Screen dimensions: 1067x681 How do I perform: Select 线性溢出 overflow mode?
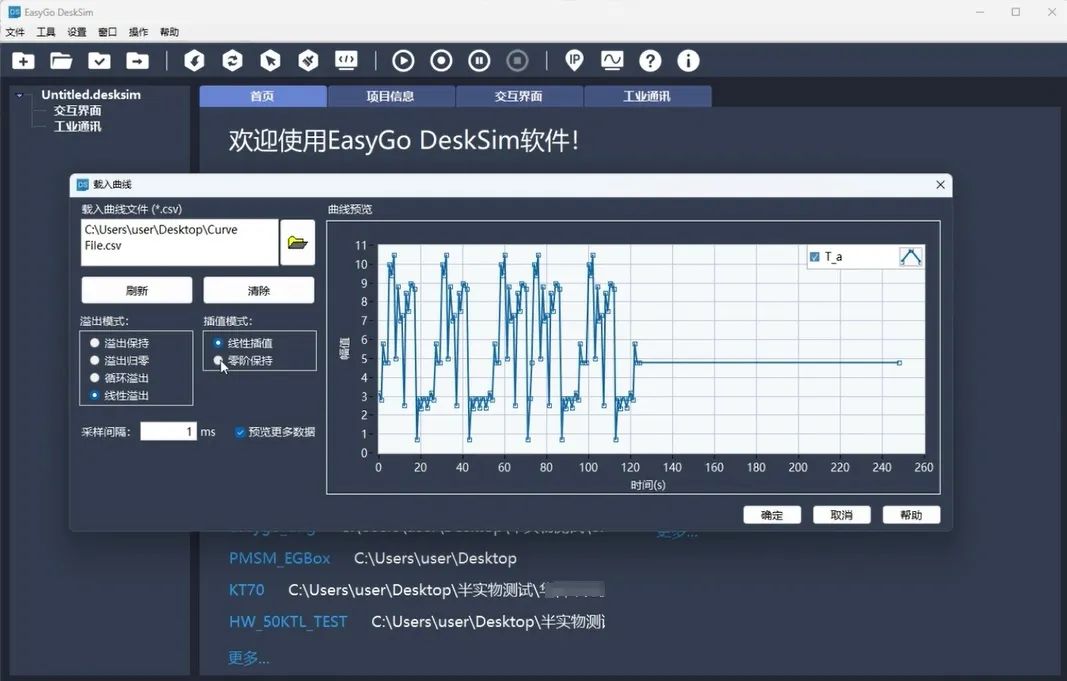(120, 395)
